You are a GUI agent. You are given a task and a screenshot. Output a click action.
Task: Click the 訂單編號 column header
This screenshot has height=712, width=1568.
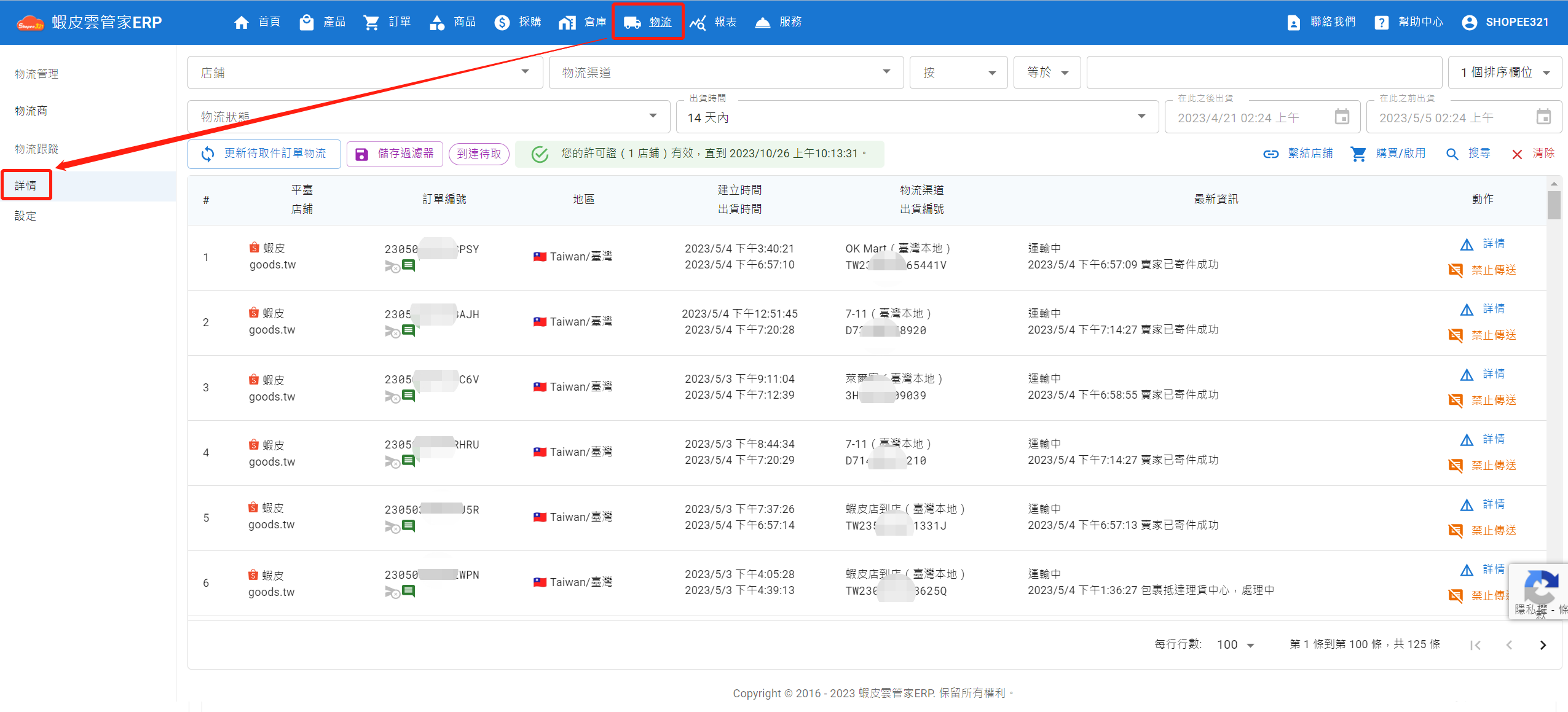444,199
